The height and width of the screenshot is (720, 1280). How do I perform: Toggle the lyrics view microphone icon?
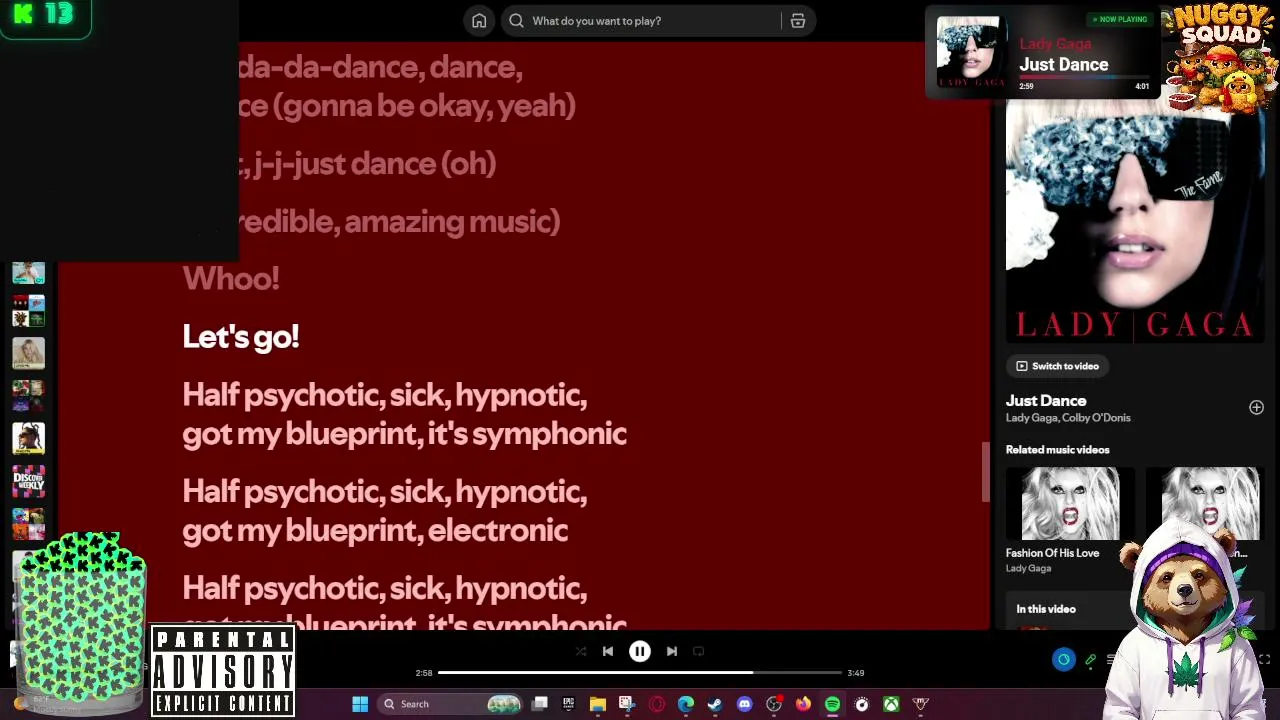1090,660
